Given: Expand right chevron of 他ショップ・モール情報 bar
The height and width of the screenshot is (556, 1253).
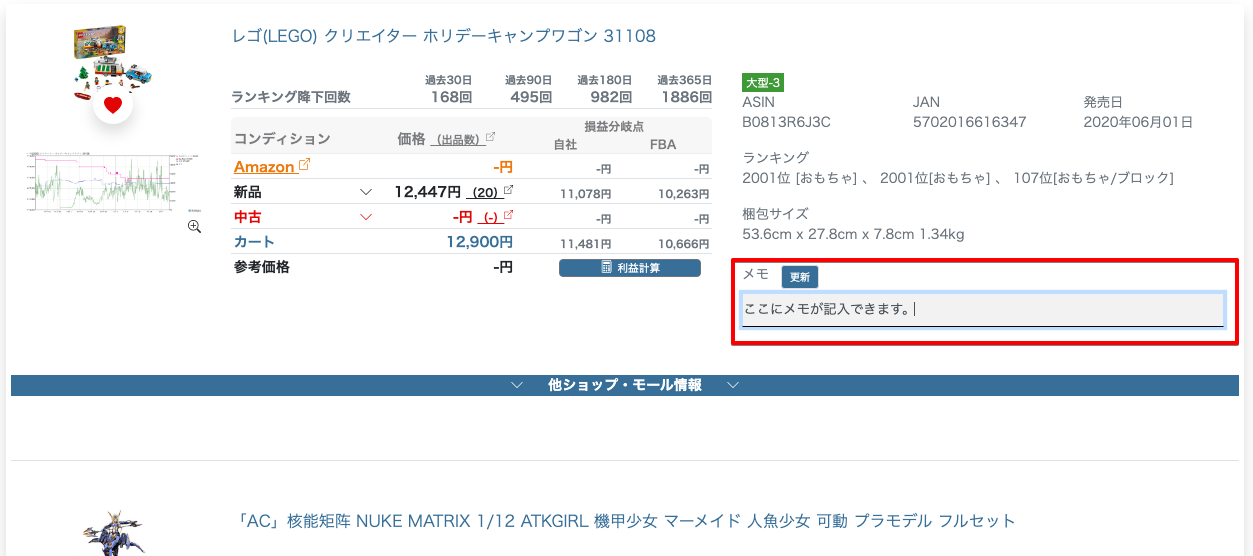Looking at the screenshot, I should tap(733, 385).
